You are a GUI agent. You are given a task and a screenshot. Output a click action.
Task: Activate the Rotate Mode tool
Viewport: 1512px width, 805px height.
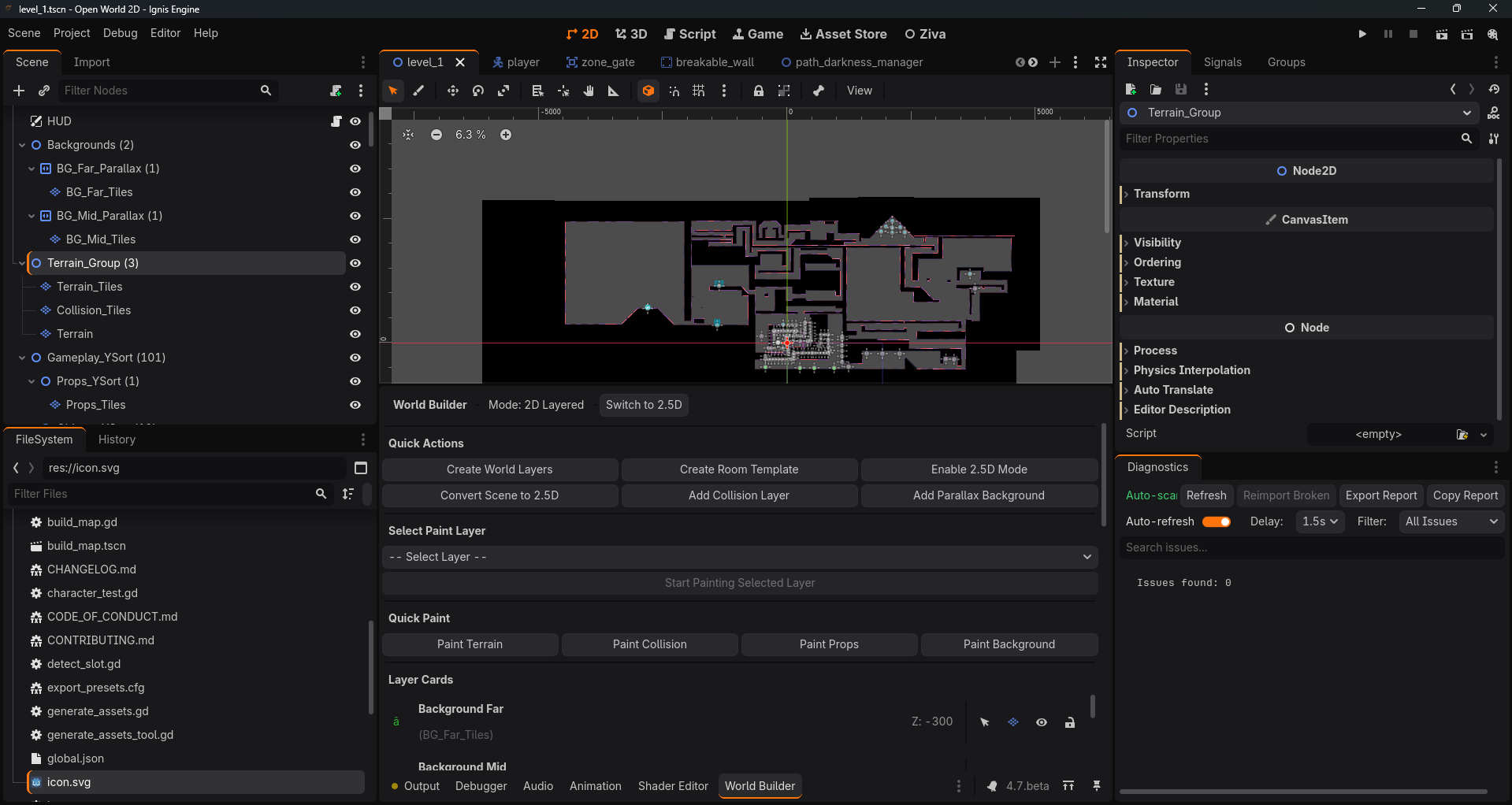coord(477,91)
